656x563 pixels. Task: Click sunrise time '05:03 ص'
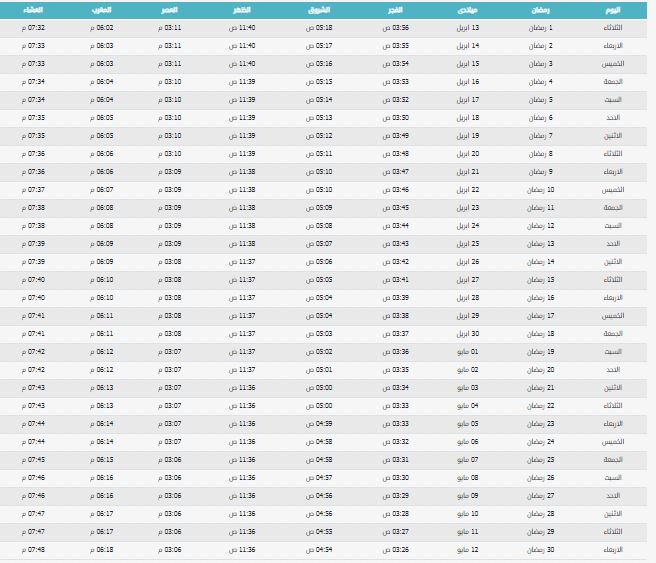[319, 334]
